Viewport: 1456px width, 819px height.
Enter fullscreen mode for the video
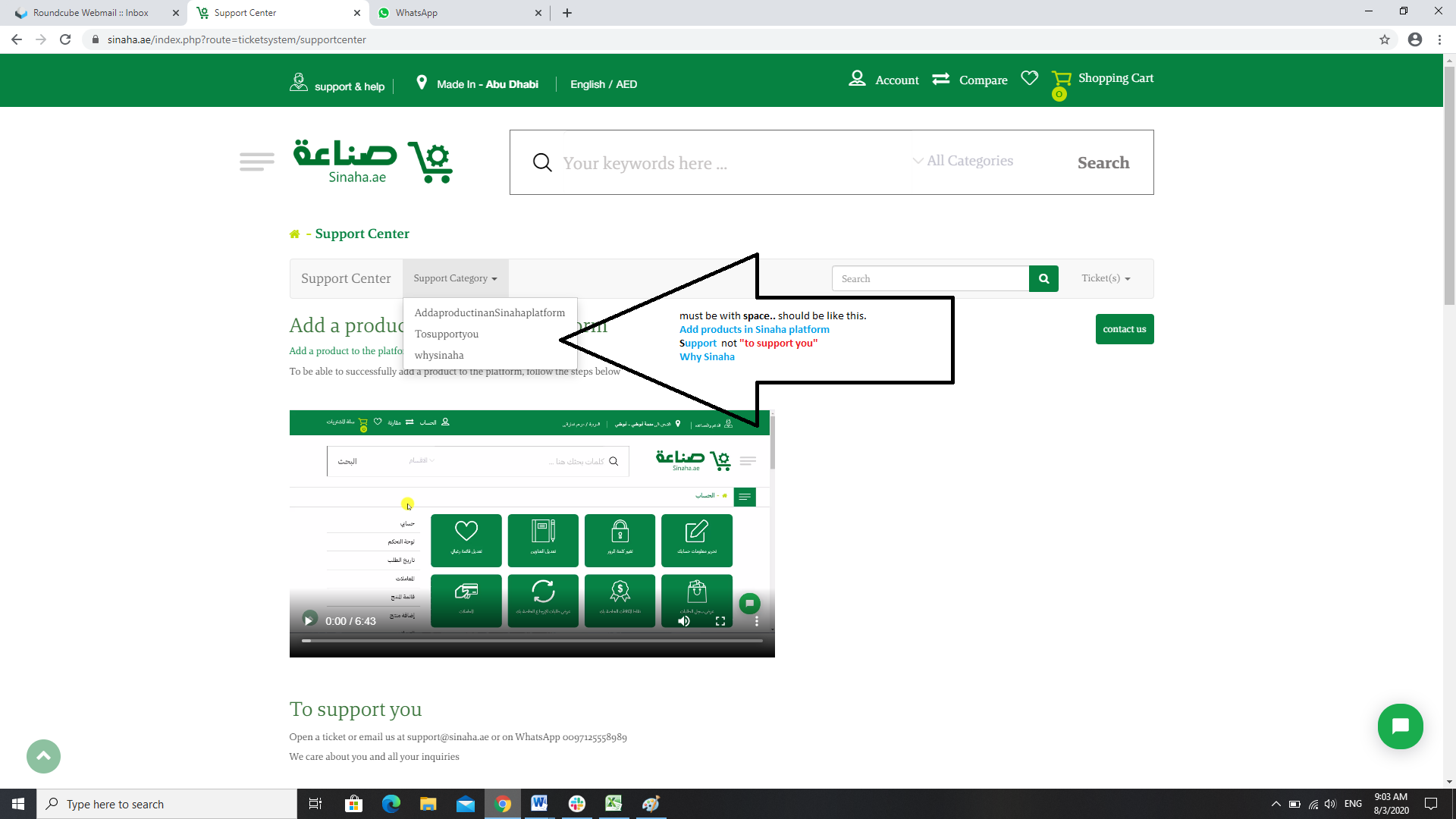720,621
